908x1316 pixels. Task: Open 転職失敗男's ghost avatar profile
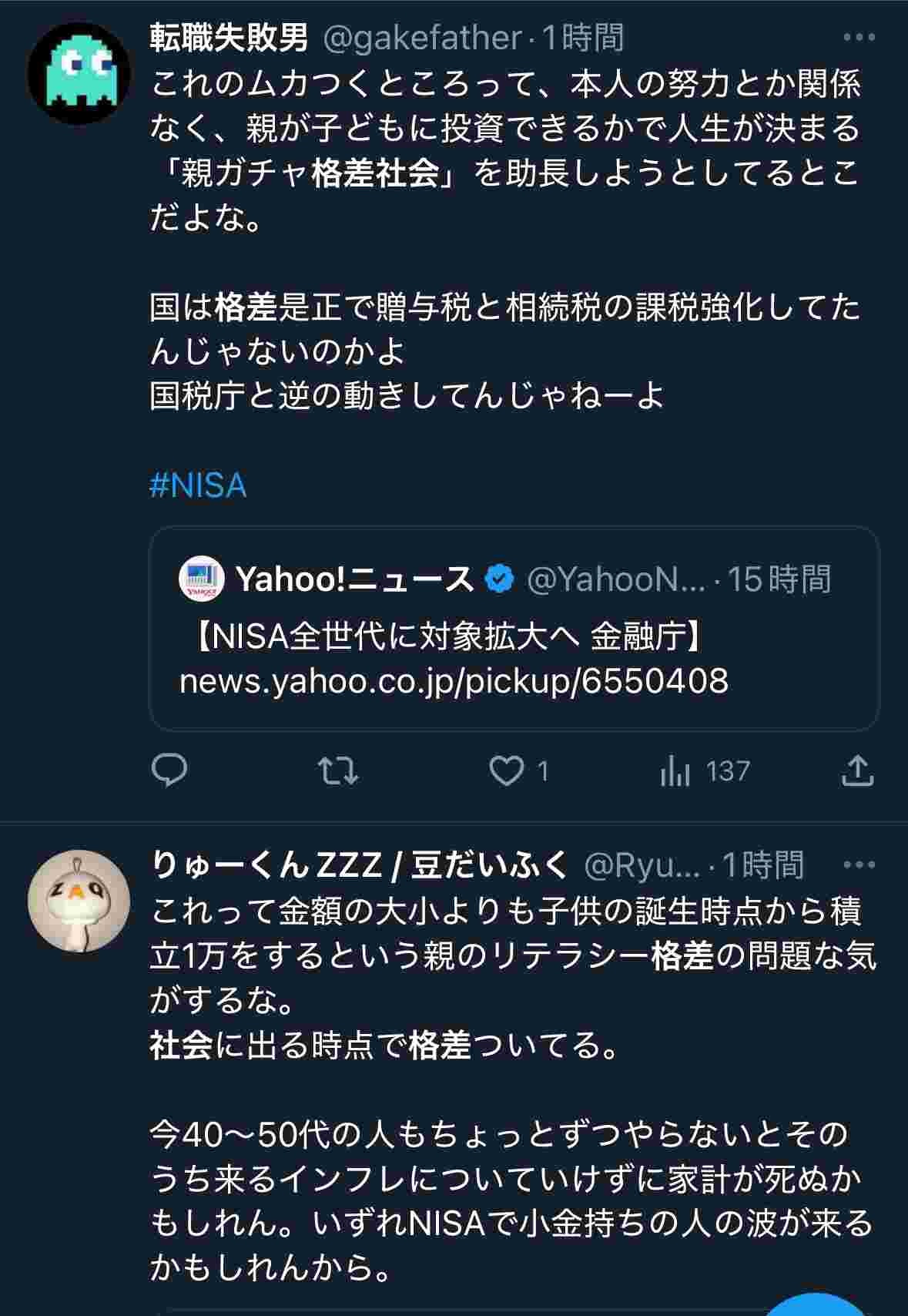click(79, 74)
